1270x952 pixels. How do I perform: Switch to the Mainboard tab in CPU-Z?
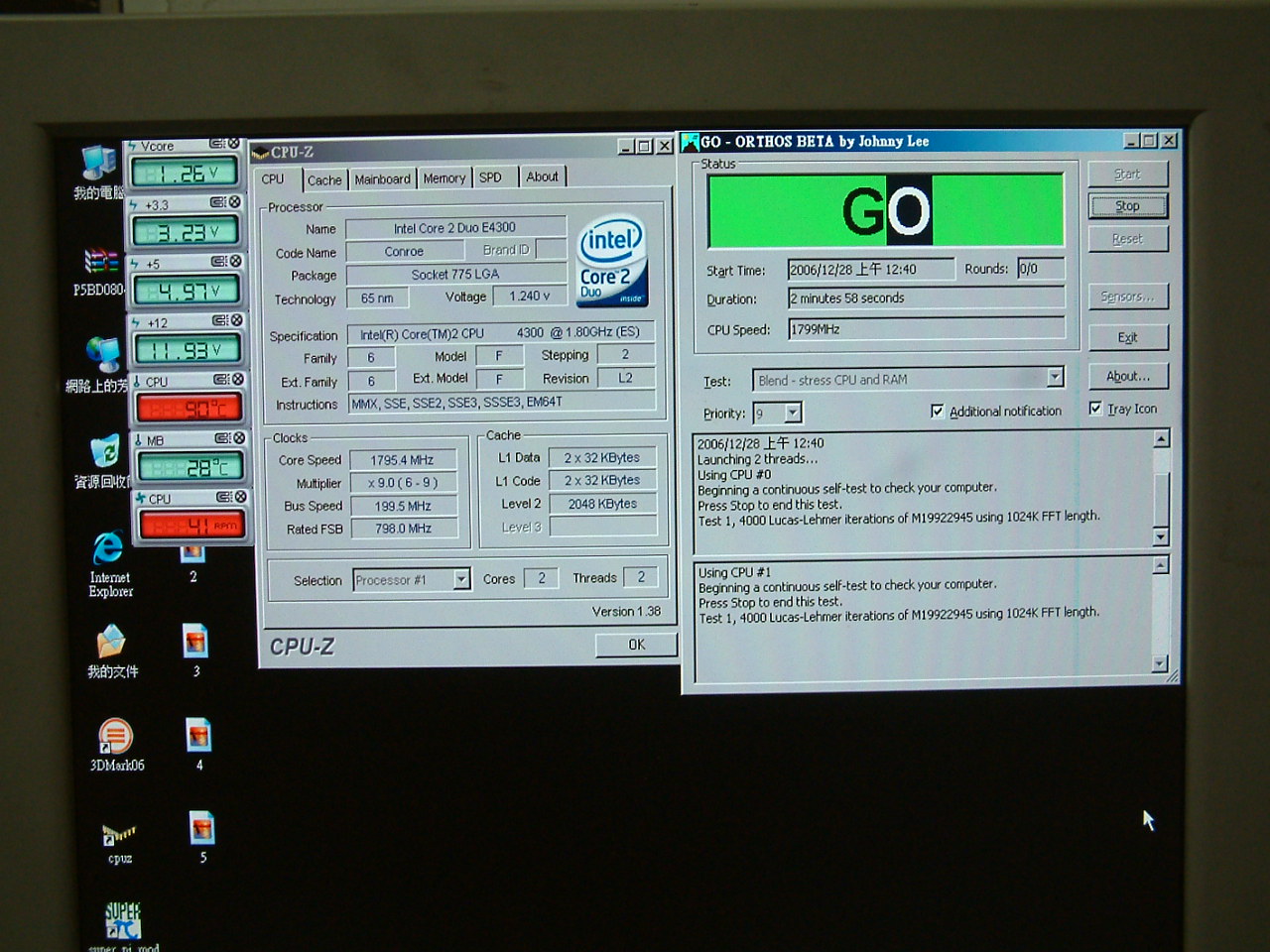pos(382,179)
